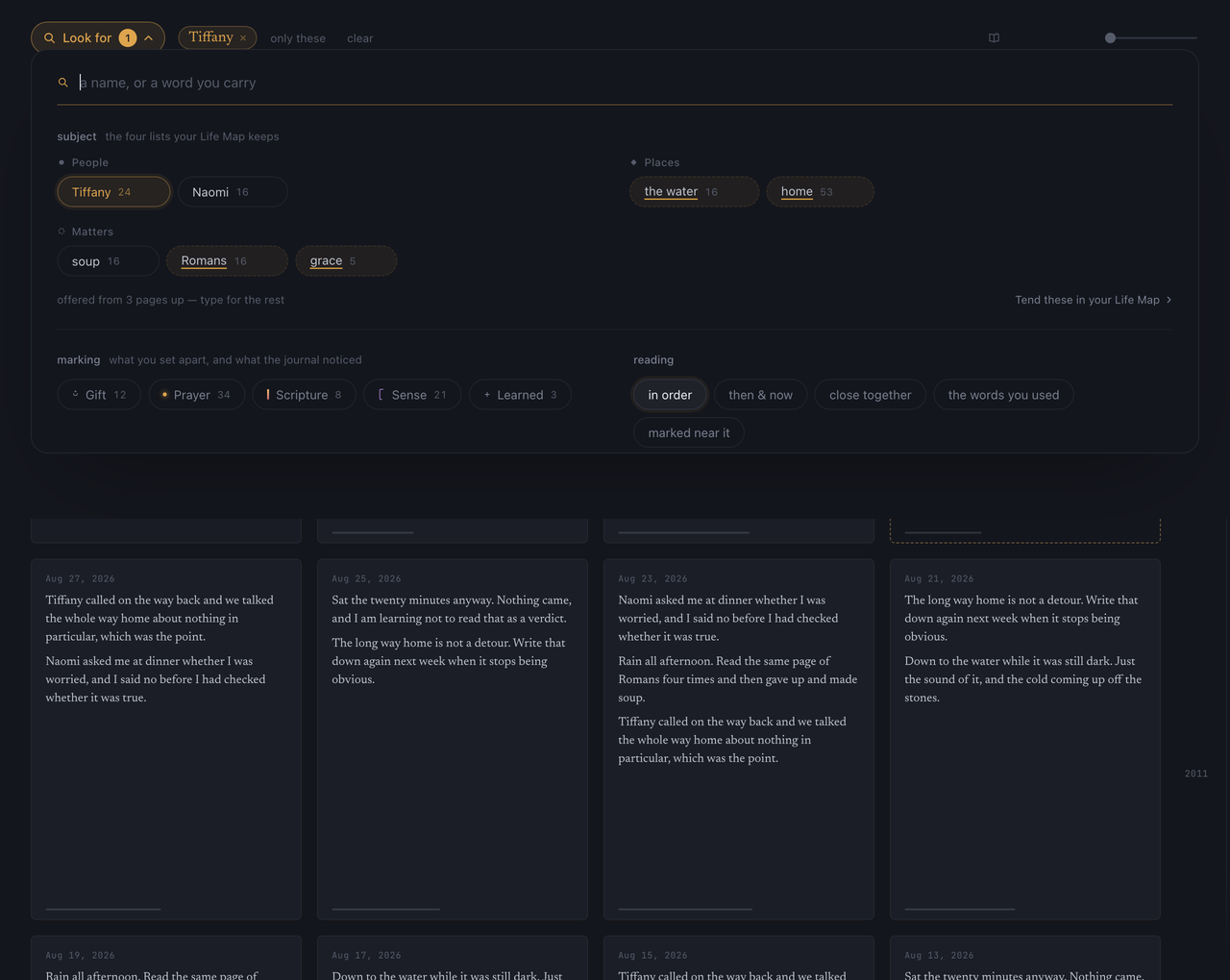This screenshot has width=1230, height=980.
Task: Jump to the 2011 timeline marker
Action: tap(1195, 773)
